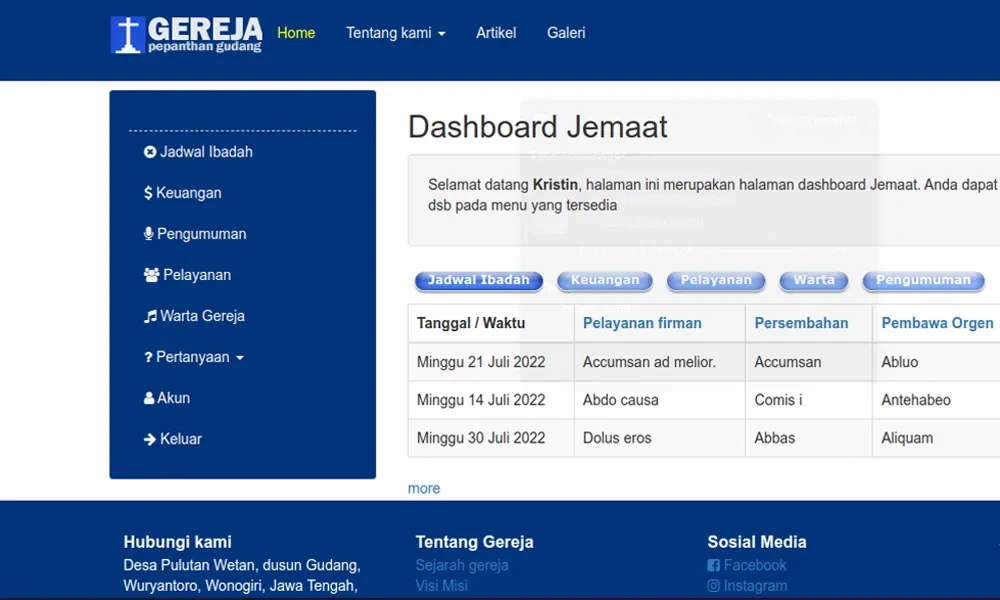
Task: Click the Instagram icon in the footer
Action: click(714, 586)
